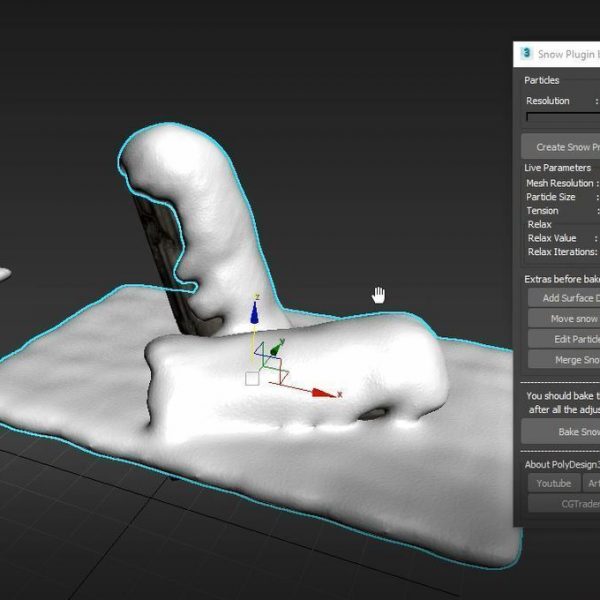Click the red X-axis gizmo arrow
The image size is (600, 600).
click(x=323, y=394)
